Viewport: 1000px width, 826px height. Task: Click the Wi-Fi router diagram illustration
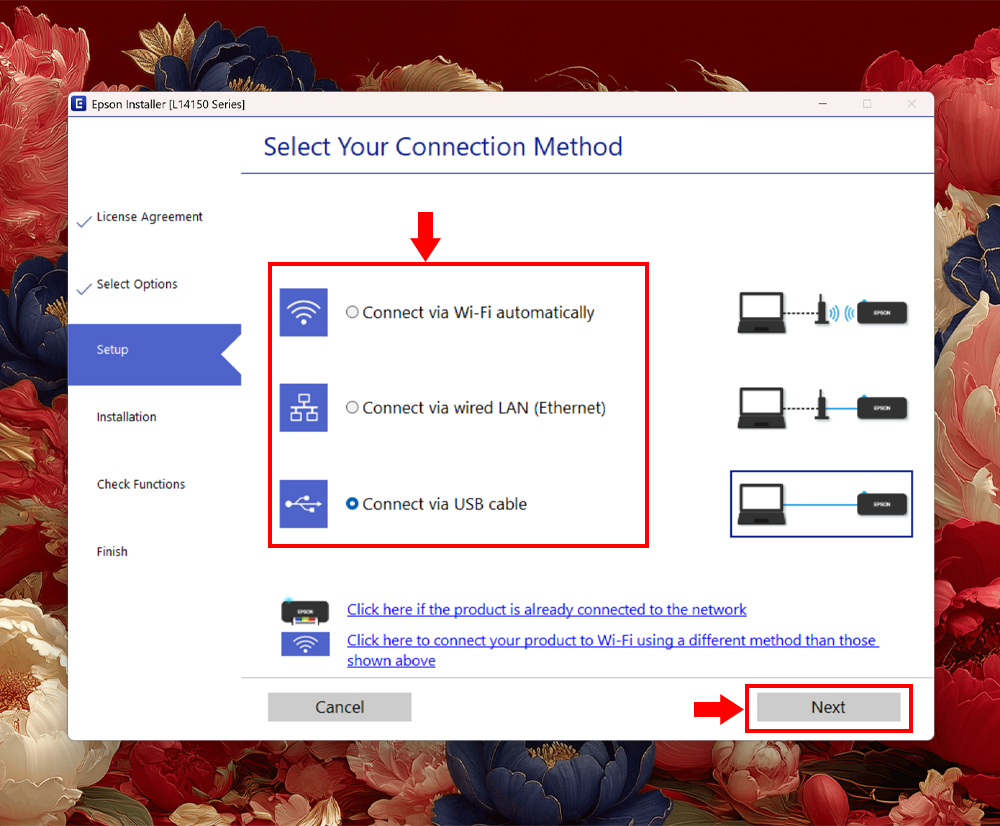point(822,313)
